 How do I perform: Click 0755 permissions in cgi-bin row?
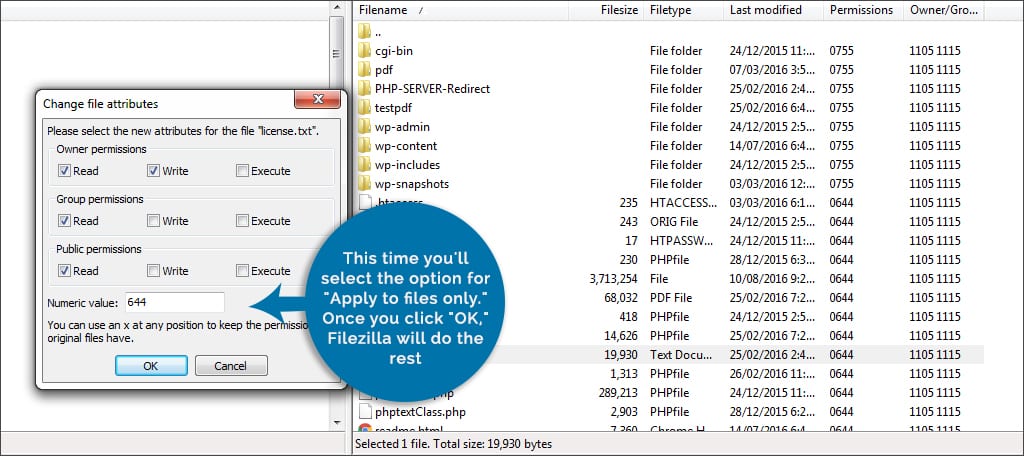tap(841, 50)
